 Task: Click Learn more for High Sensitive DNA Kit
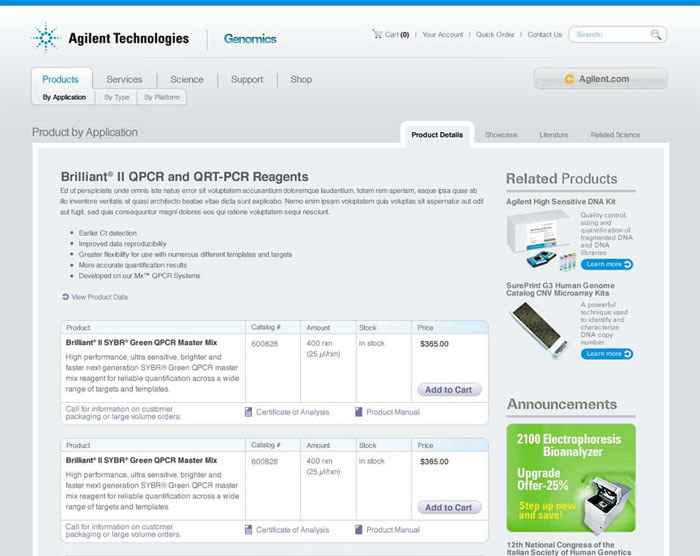607,264
